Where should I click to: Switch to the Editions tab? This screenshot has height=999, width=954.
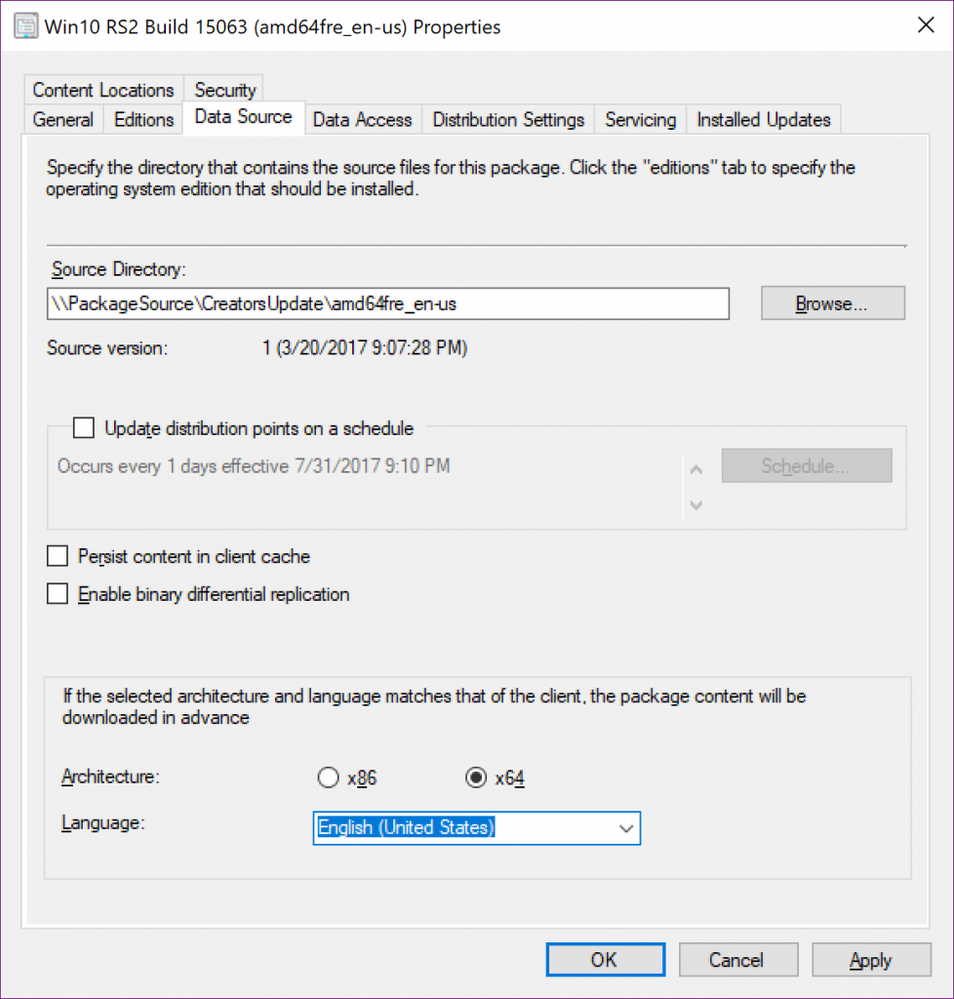[143, 120]
